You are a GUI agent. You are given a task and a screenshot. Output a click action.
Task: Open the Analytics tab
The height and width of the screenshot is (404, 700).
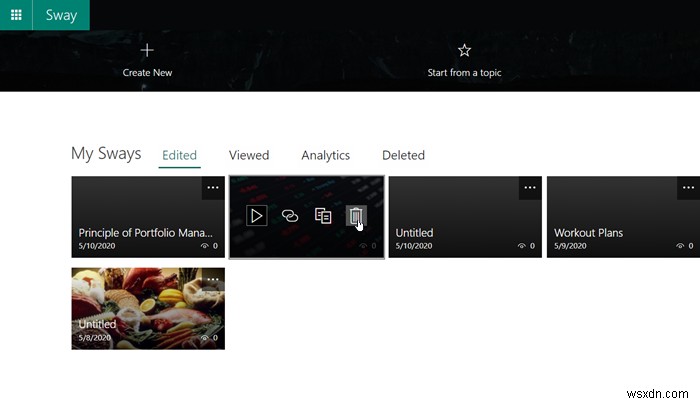[325, 155]
